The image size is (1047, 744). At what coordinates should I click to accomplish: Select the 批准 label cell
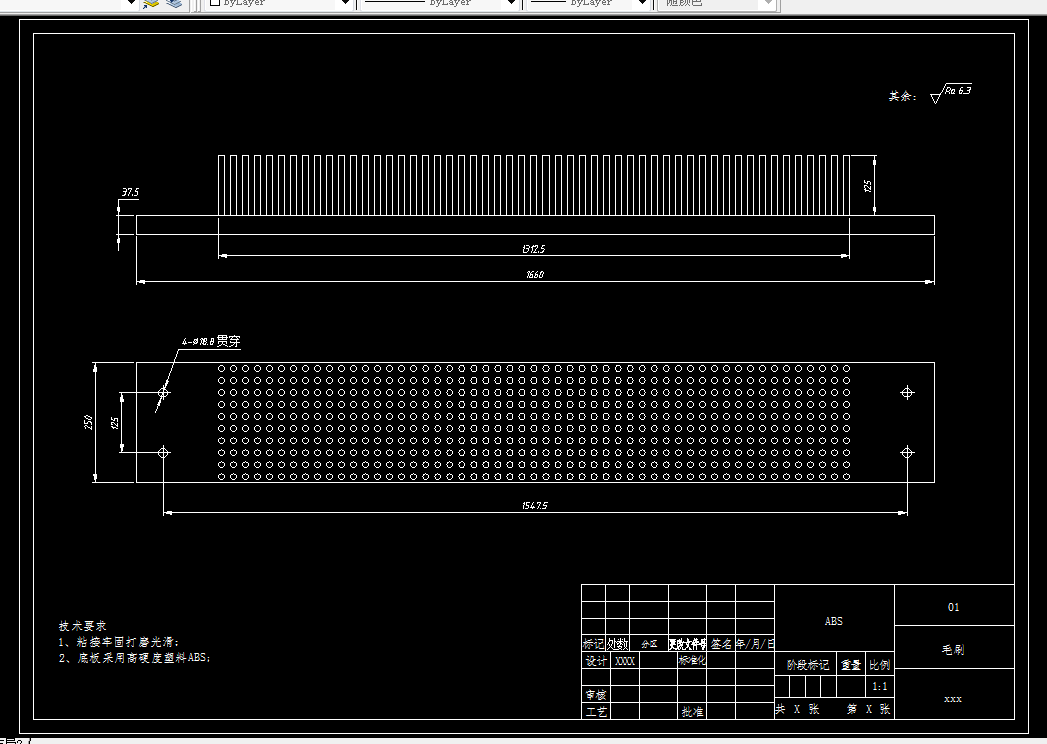692,711
